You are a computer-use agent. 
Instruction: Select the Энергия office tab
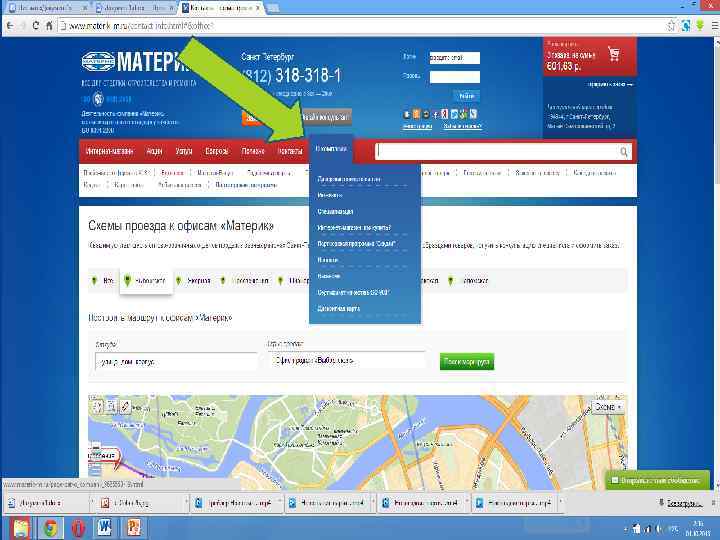pyautogui.click(x=193, y=281)
